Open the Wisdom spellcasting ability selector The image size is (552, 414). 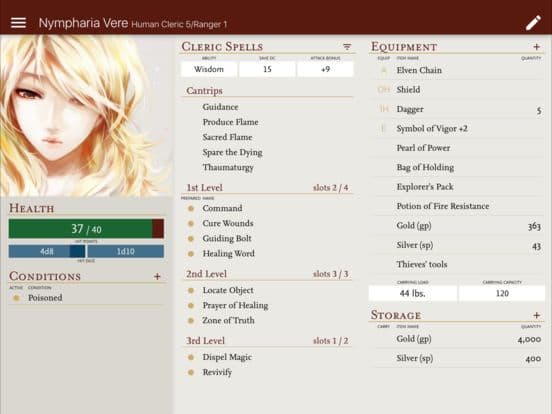point(209,69)
